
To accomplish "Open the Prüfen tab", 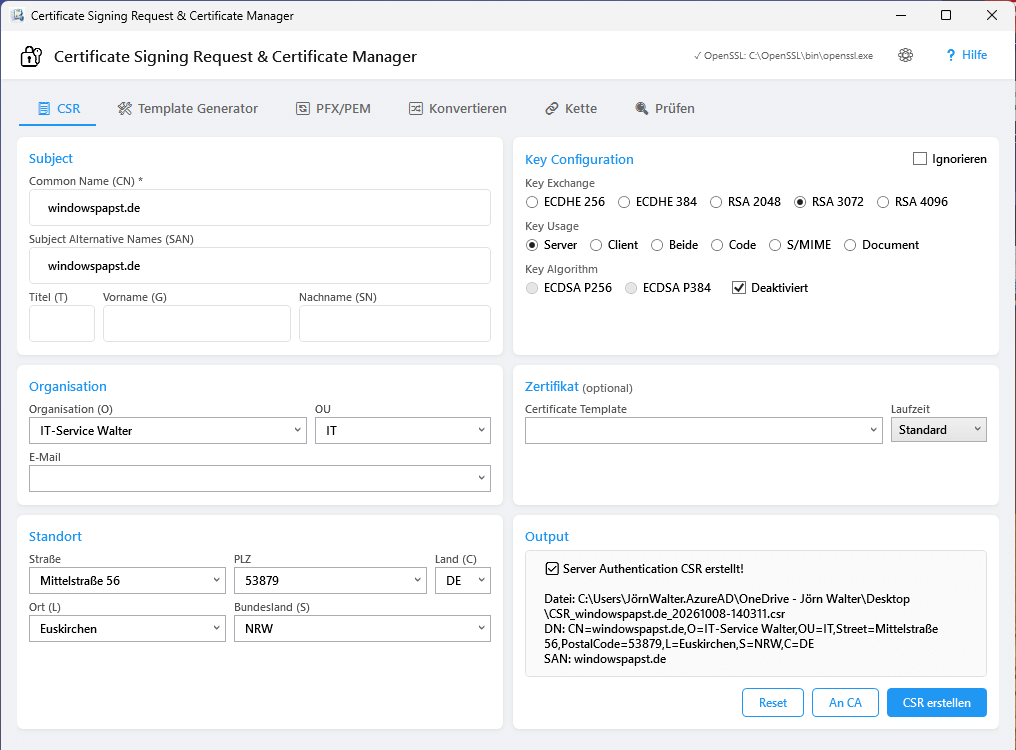I will [x=665, y=108].
